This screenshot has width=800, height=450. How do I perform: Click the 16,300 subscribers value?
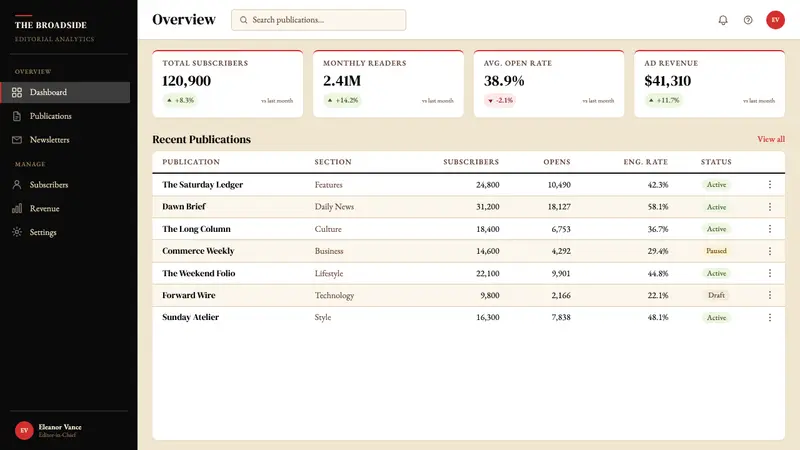pos(488,317)
